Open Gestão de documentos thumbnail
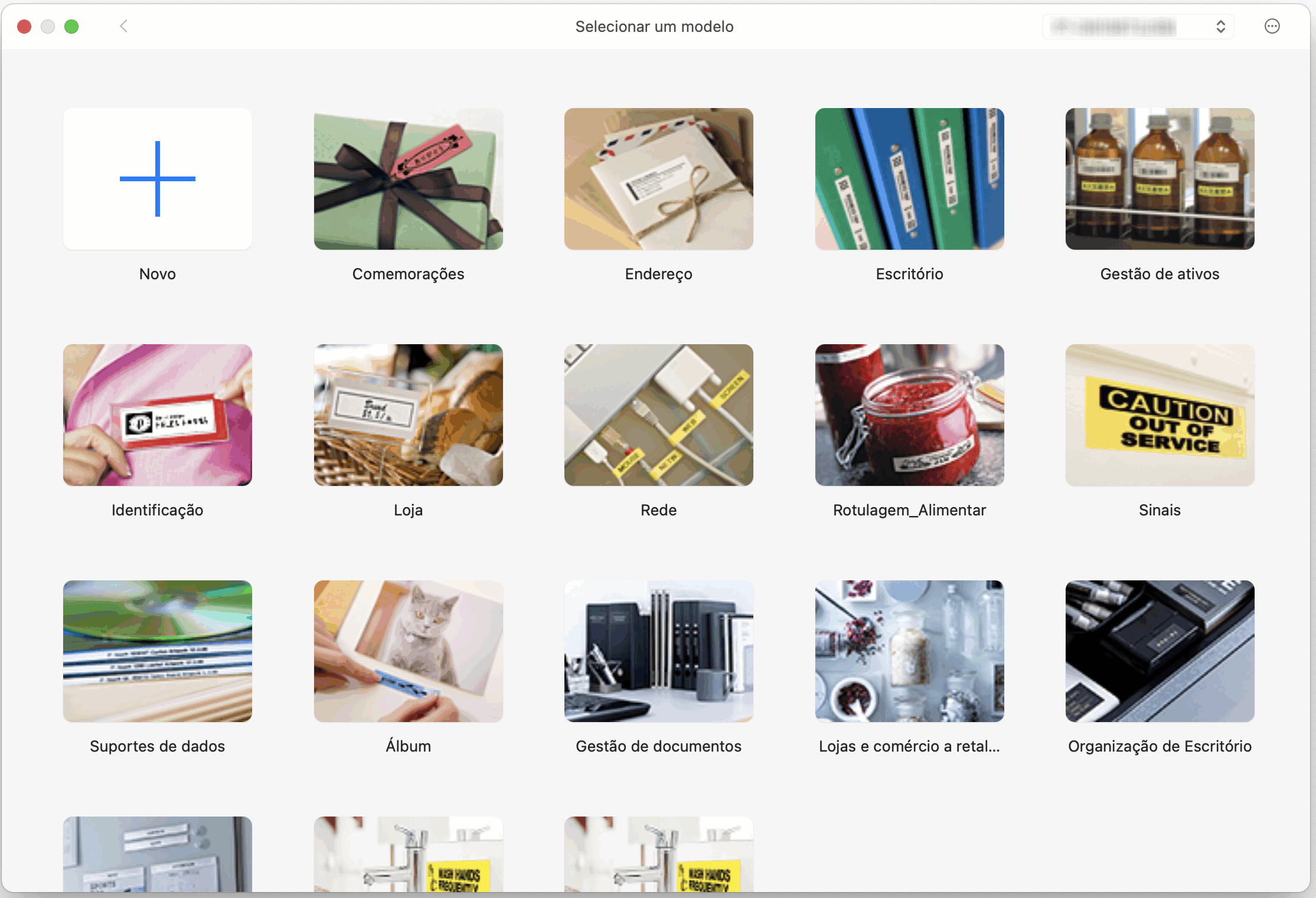This screenshot has height=898, width=1316. pos(659,651)
